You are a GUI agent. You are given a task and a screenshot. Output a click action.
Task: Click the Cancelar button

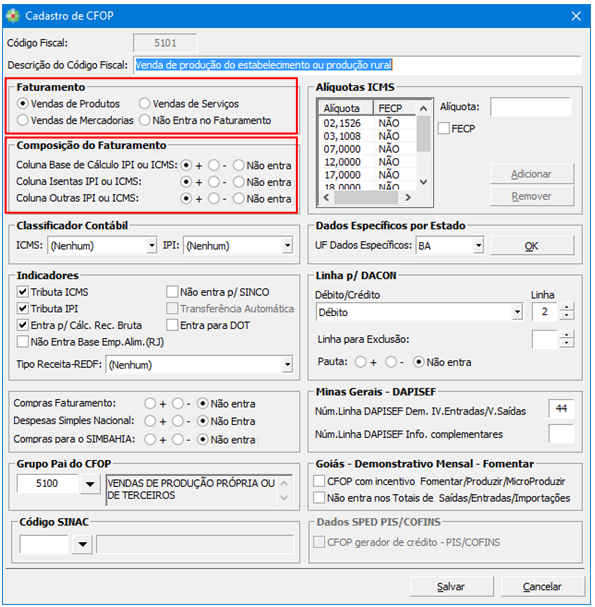[542, 587]
